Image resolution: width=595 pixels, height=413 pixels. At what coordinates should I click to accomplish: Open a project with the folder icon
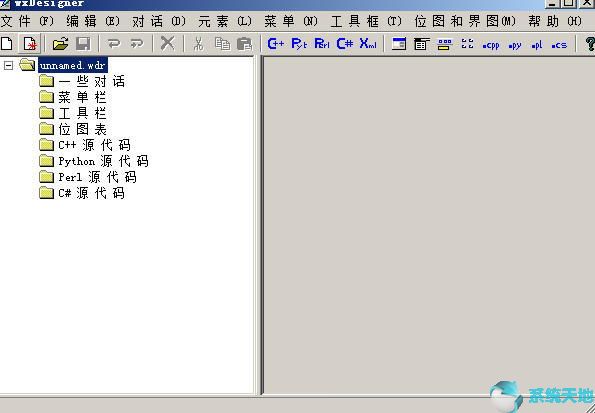[60, 44]
